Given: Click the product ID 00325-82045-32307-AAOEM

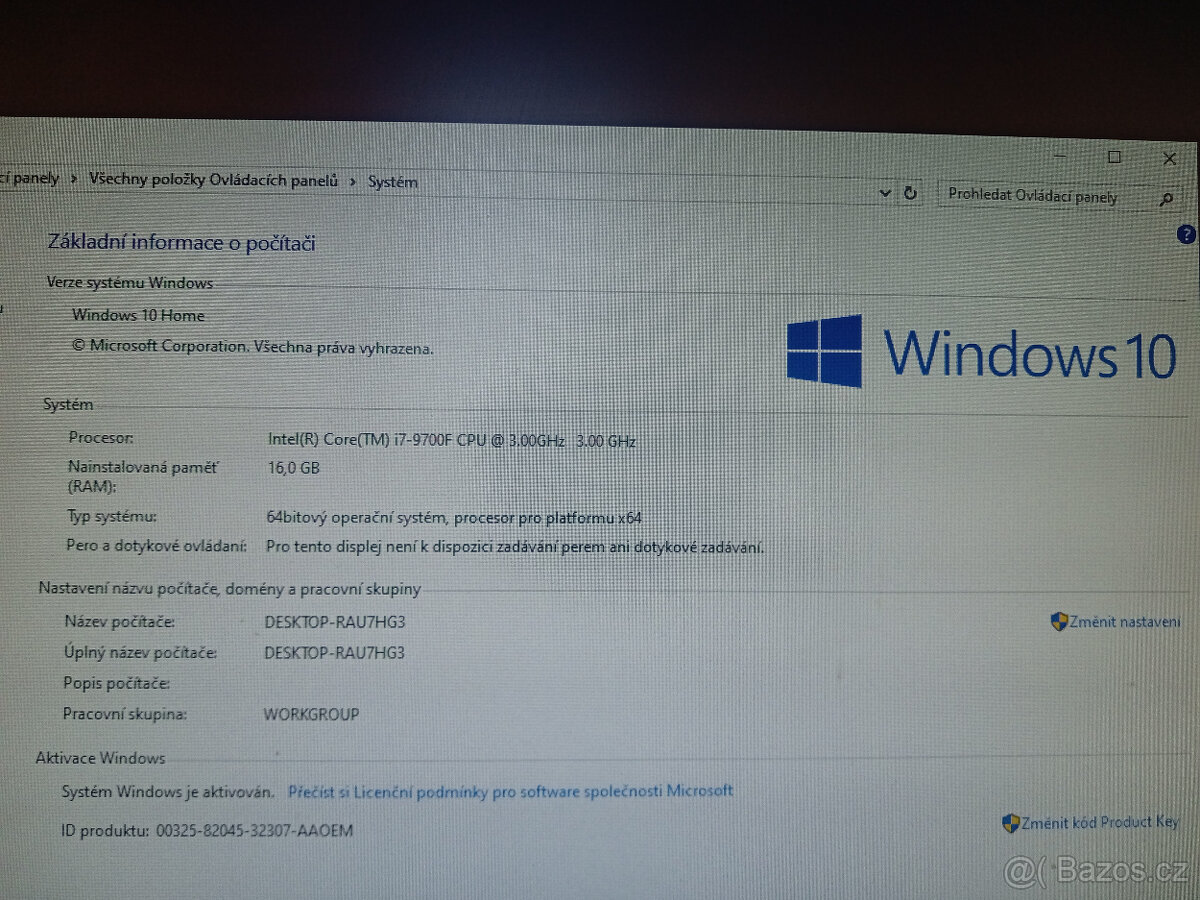Looking at the screenshot, I should point(255,830).
